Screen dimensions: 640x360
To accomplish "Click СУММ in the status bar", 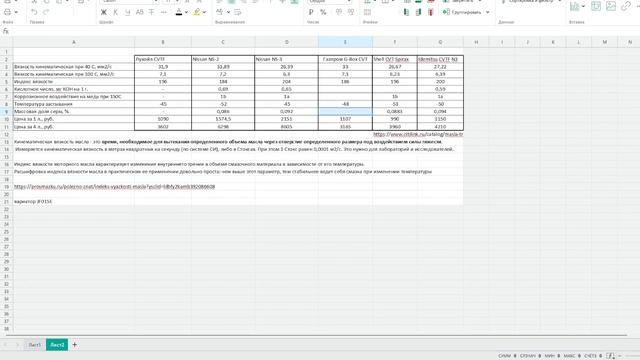I will tap(504, 356).
